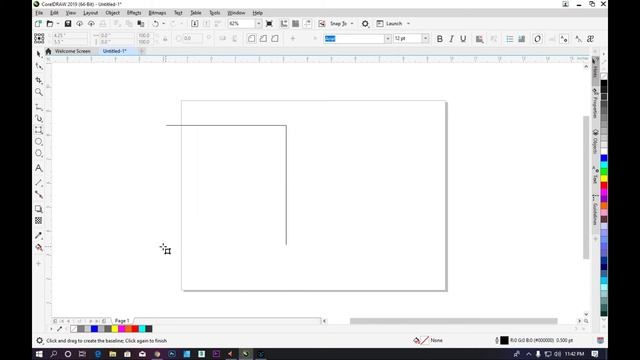640x360 pixels.
Task: Toggle the round corner button
Action: click(x=251, y=39)
